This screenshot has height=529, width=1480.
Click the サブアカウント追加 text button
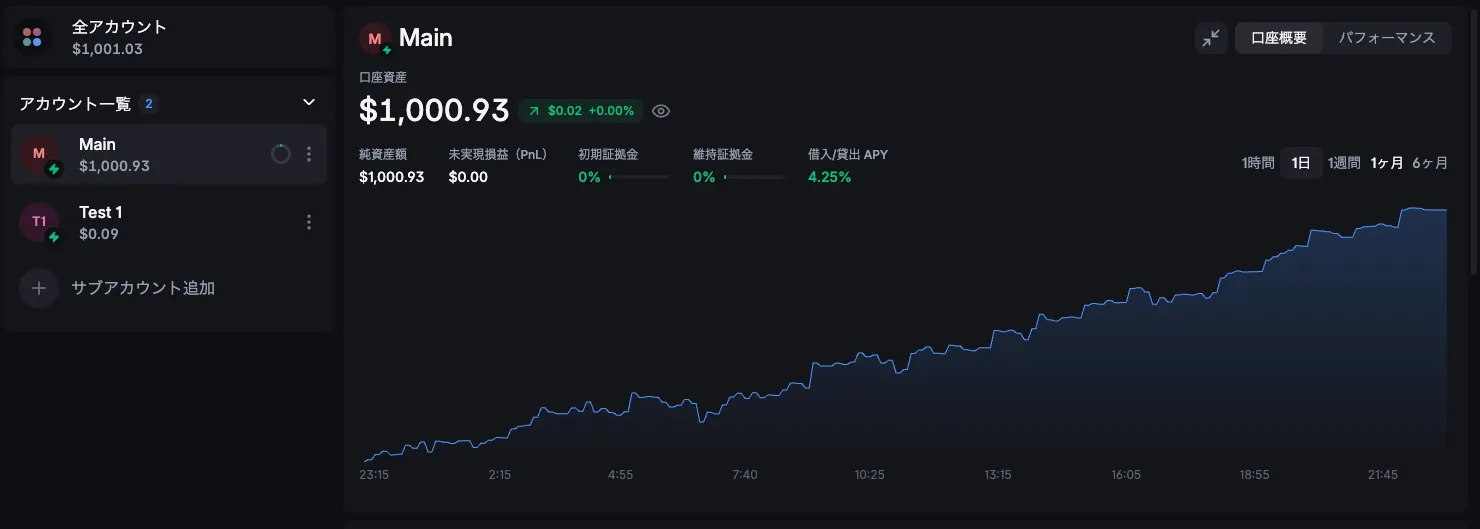tap(143, 288)
